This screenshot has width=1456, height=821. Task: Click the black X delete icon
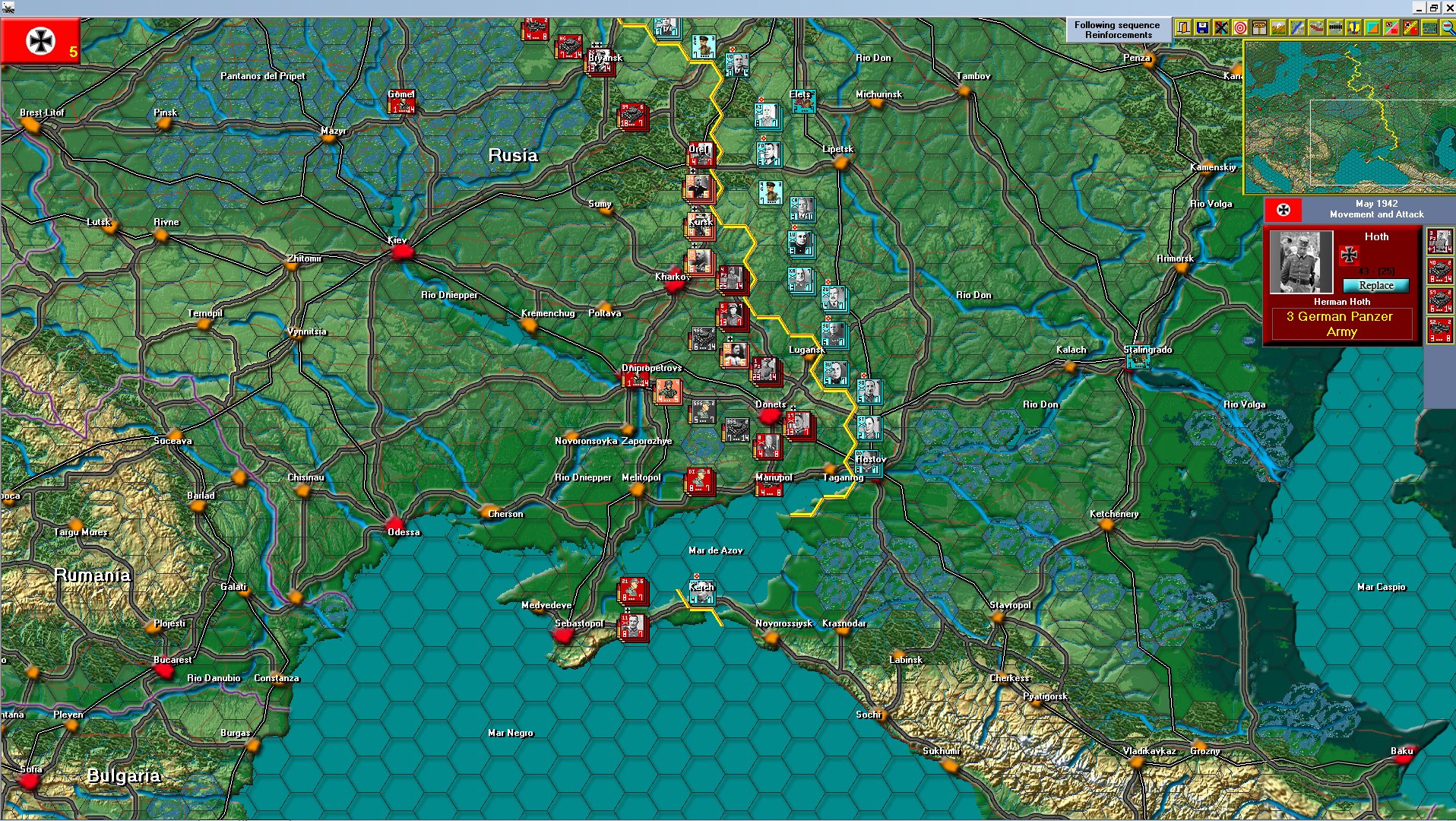(x=1221, y=28)
